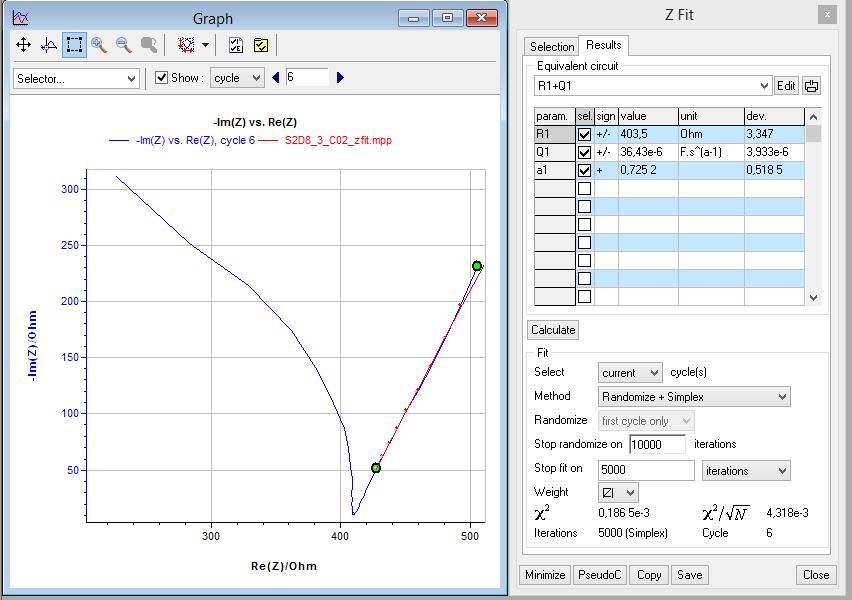This screenshot has height=600, width=852.
Task: Click the 'value' column header
Action: pyautogui.click(x=648, y=116)
